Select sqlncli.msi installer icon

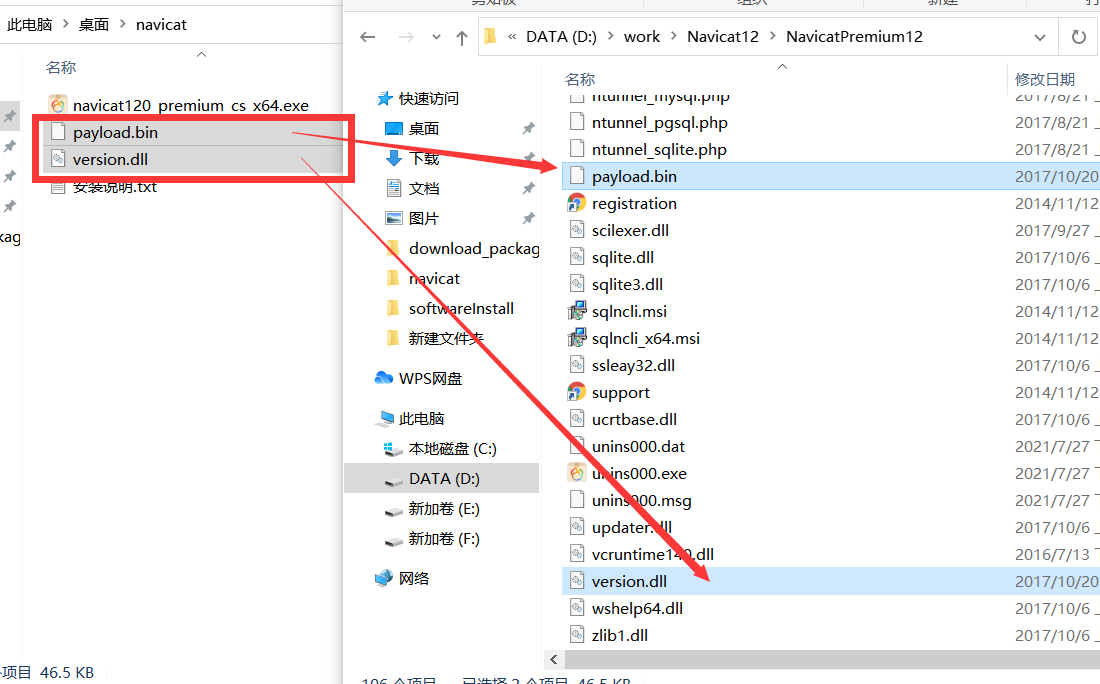577,311
